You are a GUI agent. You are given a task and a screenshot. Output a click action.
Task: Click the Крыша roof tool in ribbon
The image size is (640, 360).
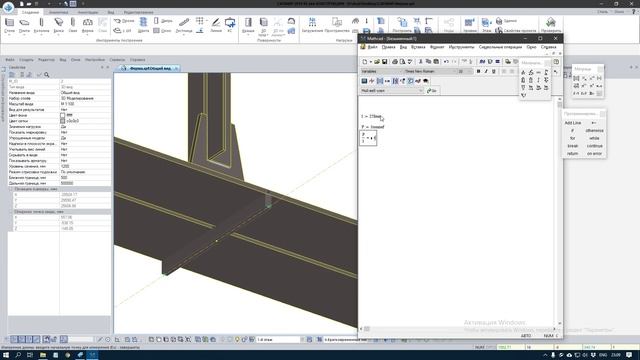pos(248,25)
